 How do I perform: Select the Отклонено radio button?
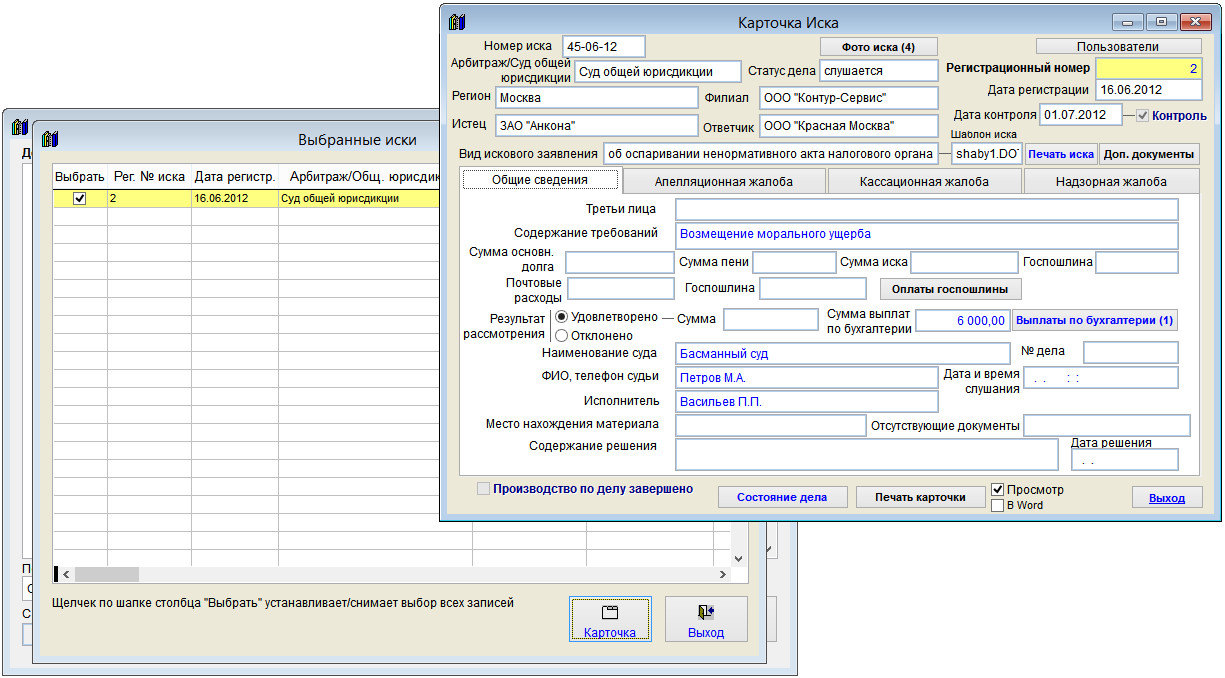pos(561,336)
